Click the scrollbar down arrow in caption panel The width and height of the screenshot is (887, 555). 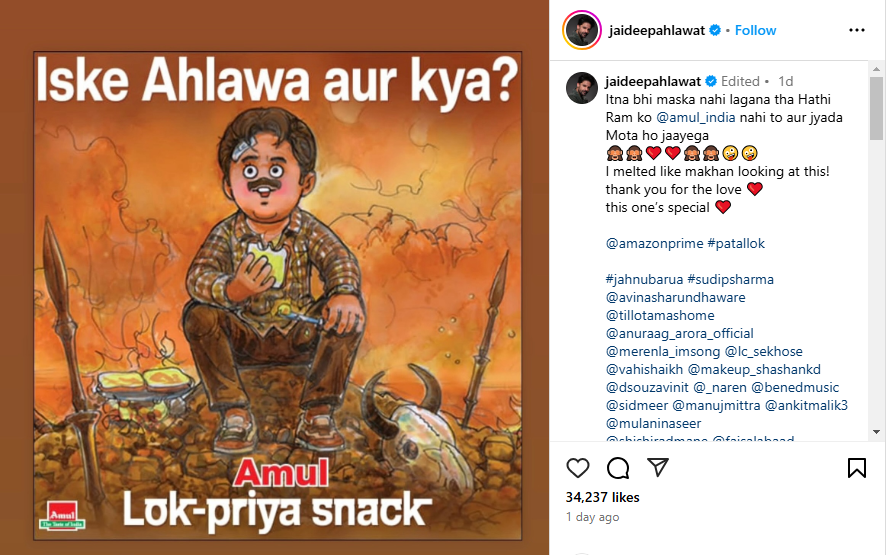pyautogui.click(x=876, y=432)
